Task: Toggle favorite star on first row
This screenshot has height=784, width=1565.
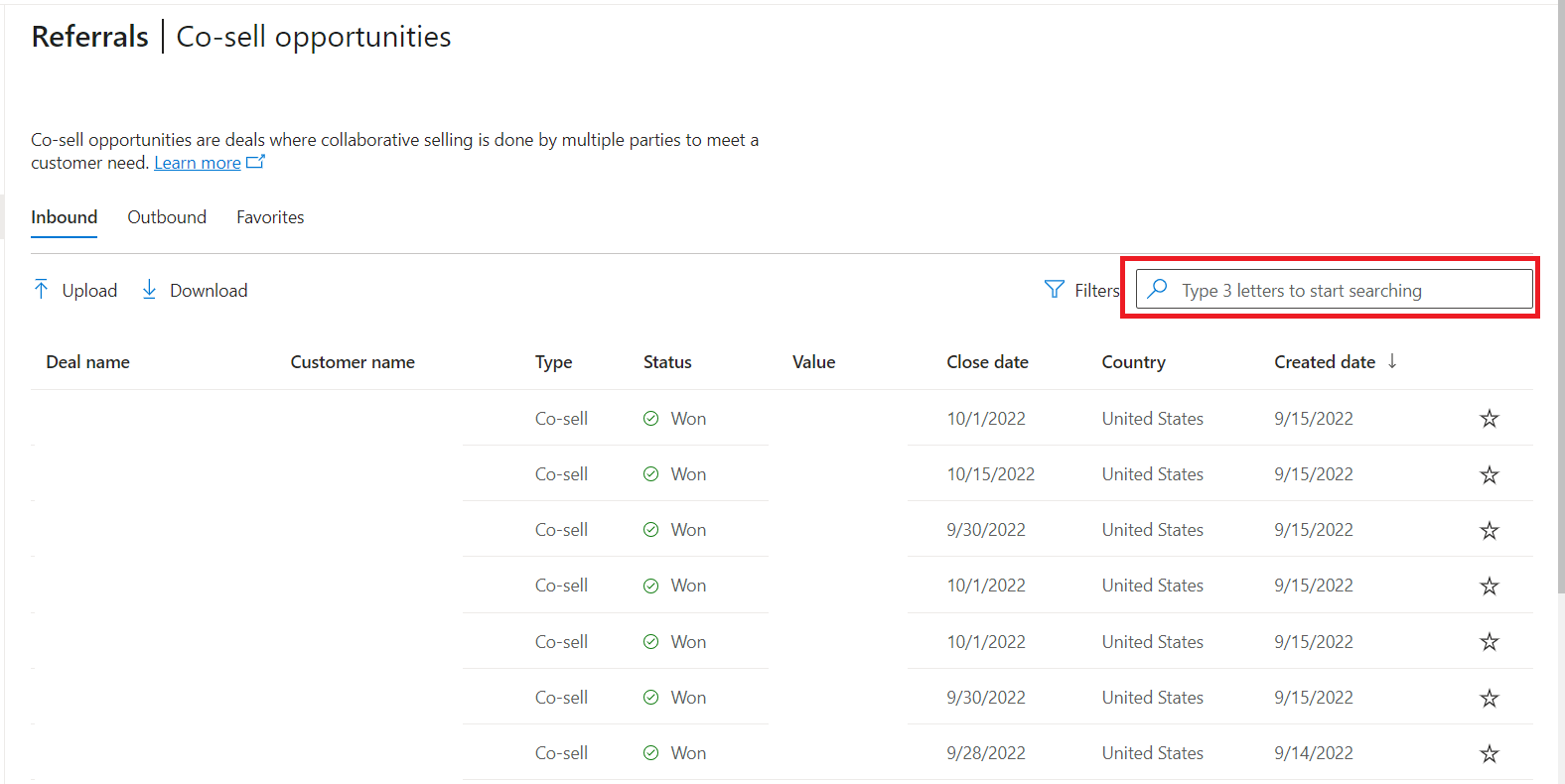Action: (x=1489, y=419)
